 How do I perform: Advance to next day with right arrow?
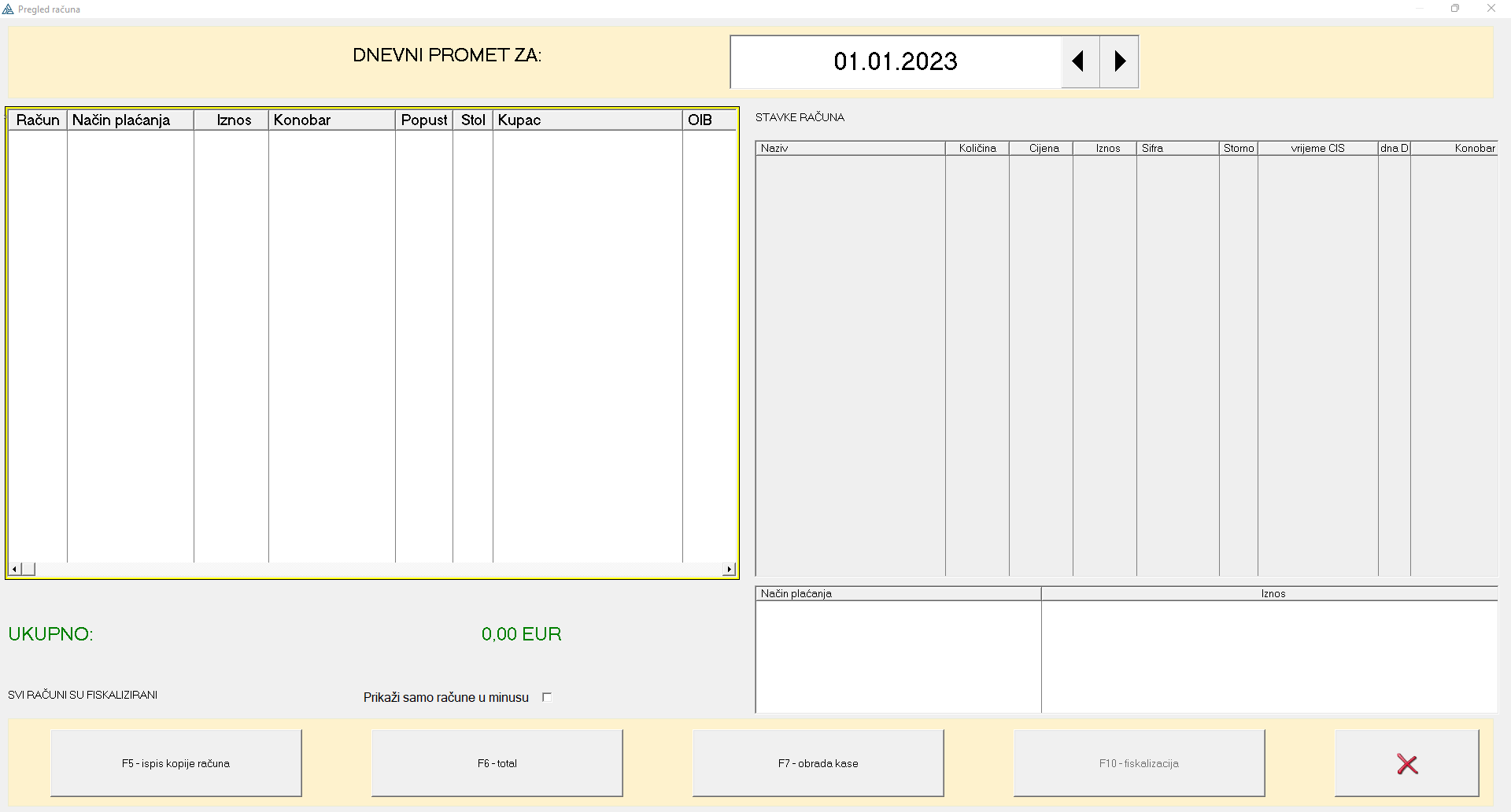click(1119, 61)
